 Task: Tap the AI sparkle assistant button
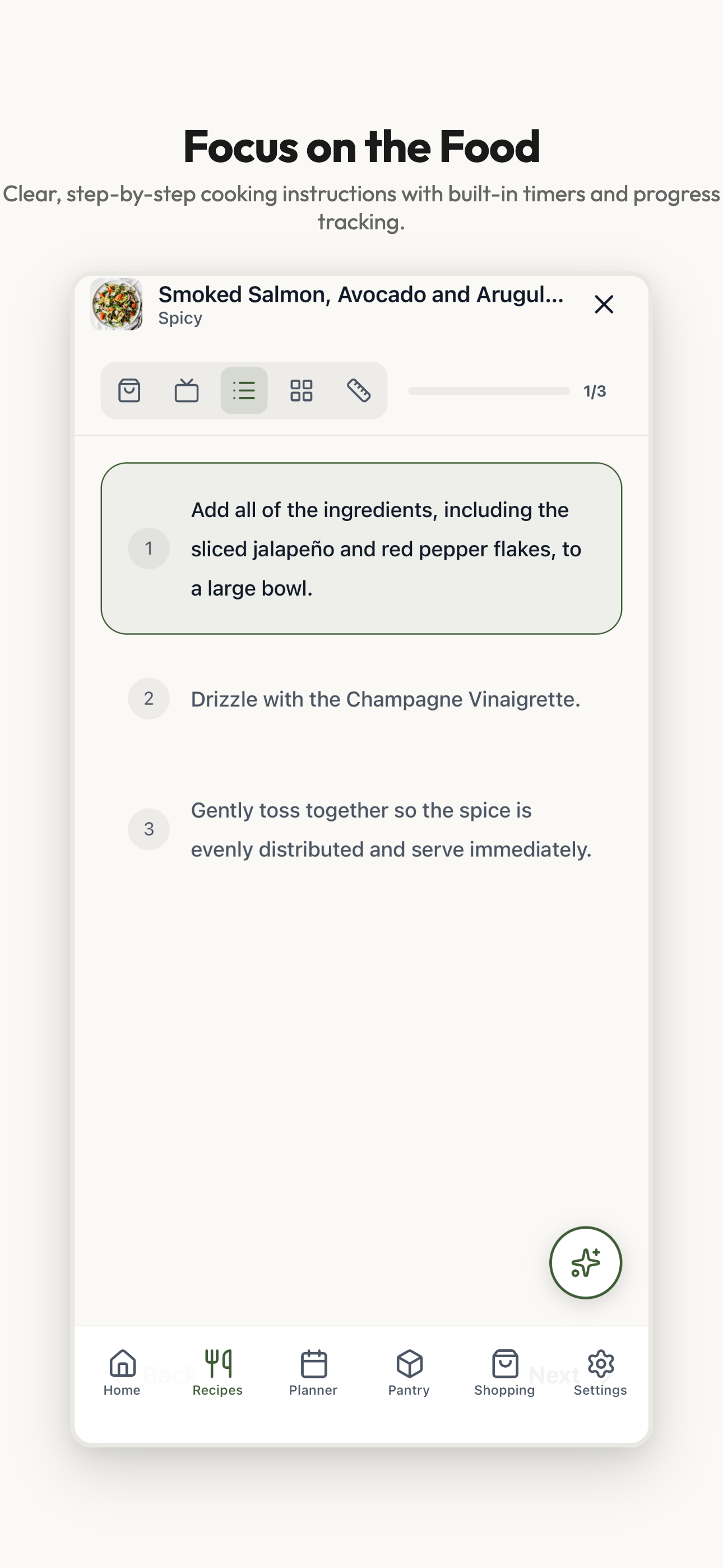[x=586, y=1262]
